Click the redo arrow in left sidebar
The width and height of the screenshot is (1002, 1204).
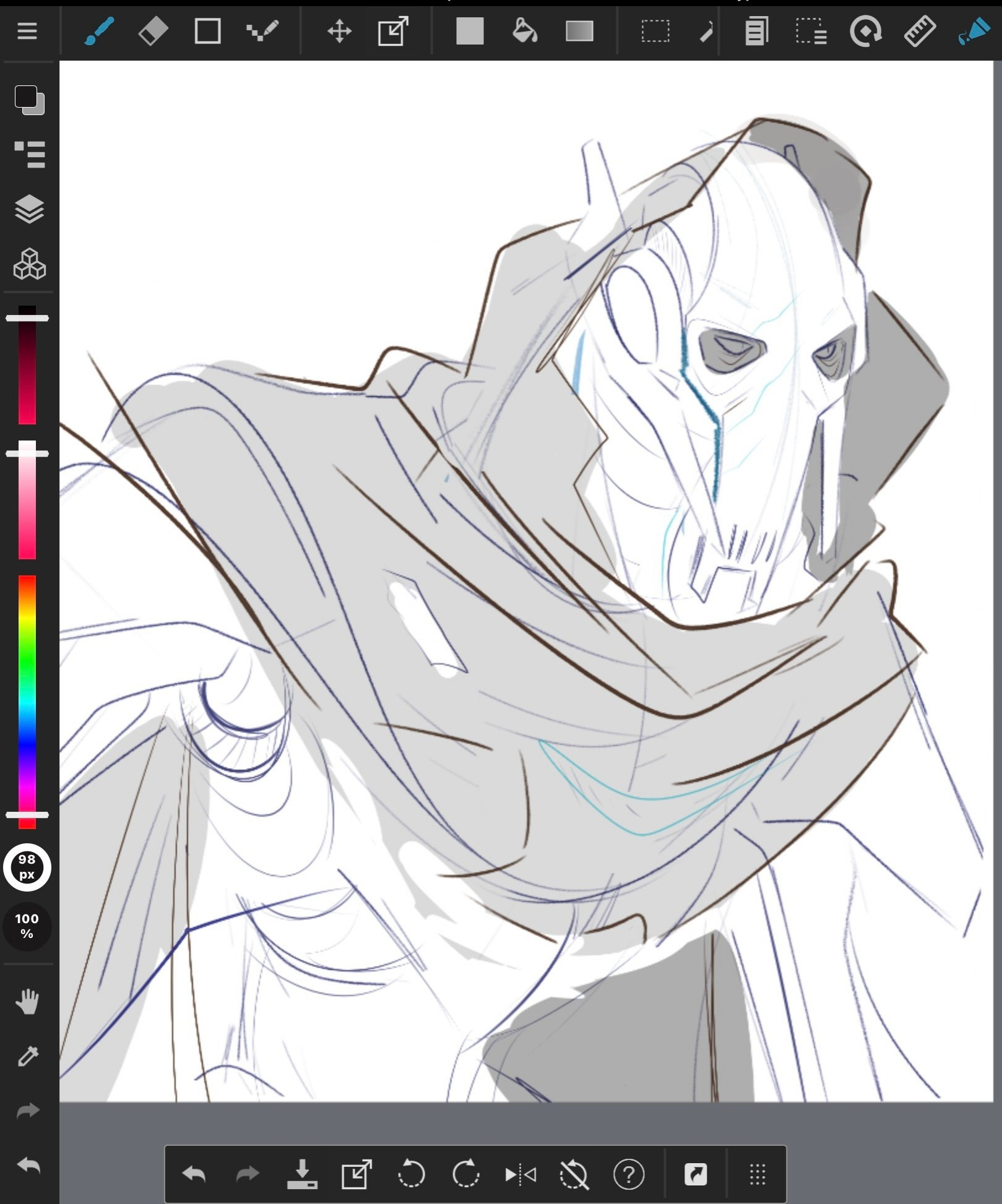pyautogui.click(x=28, y=1111)
